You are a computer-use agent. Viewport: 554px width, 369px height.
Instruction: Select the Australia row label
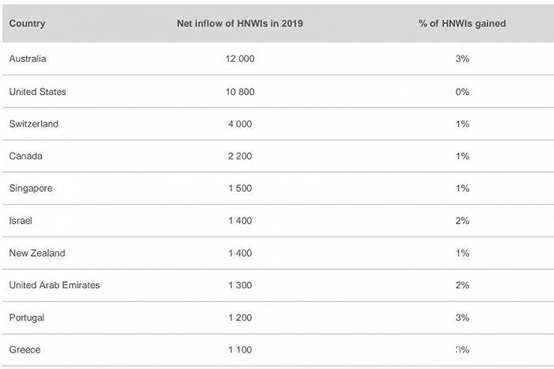(x=28, y=58)
